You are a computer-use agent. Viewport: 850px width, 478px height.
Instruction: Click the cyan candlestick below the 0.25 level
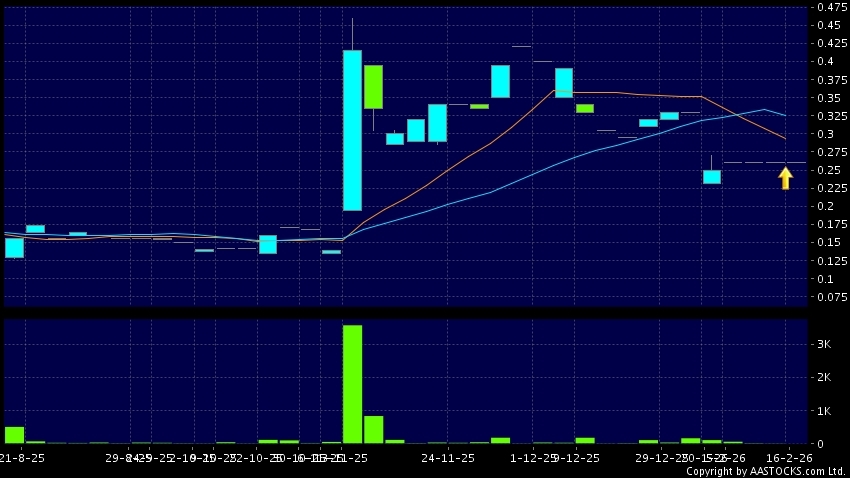coord(711,177)
